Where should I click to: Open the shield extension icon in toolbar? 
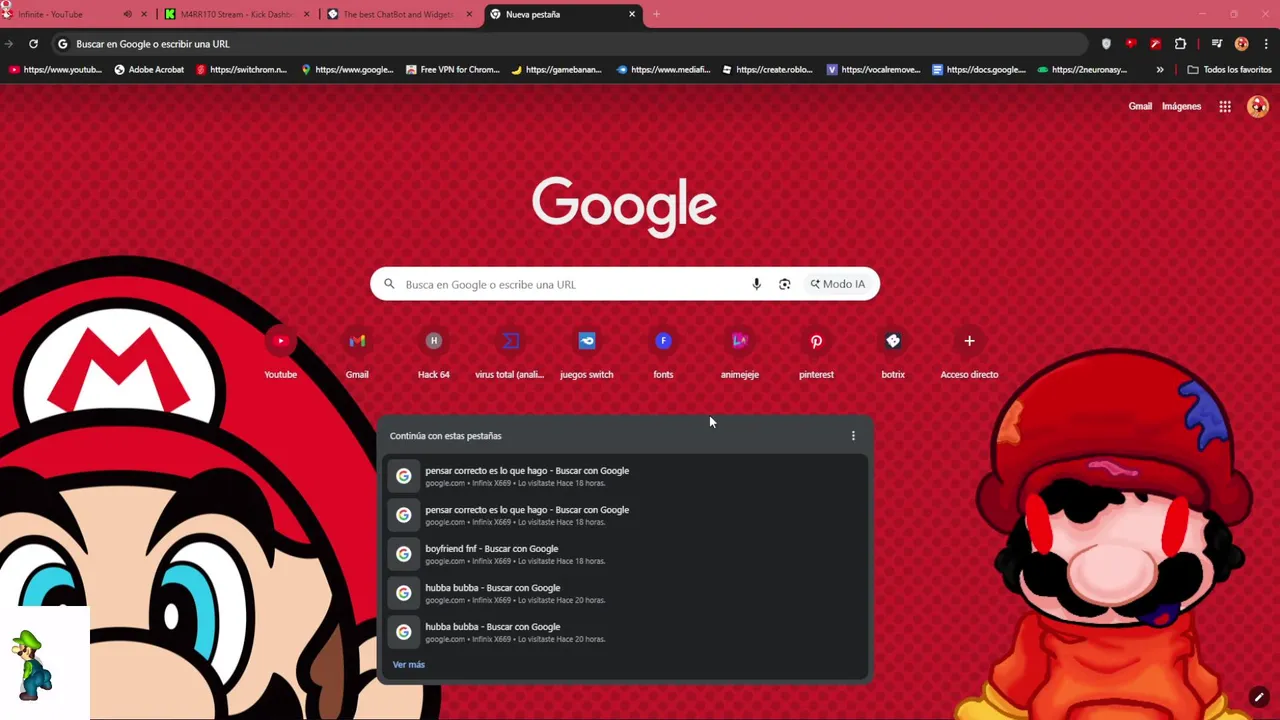click(1106, 44)
